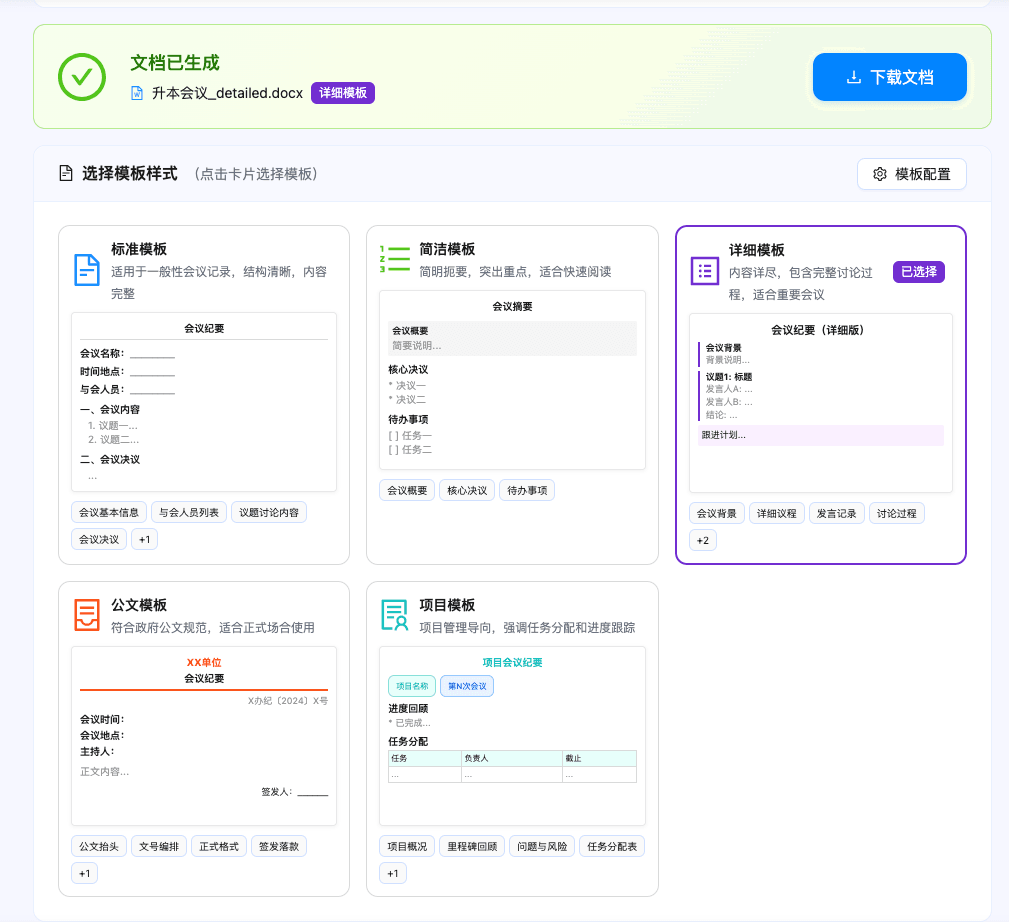
Task: Click the 发言记录 tag
Action: point(837,513)
